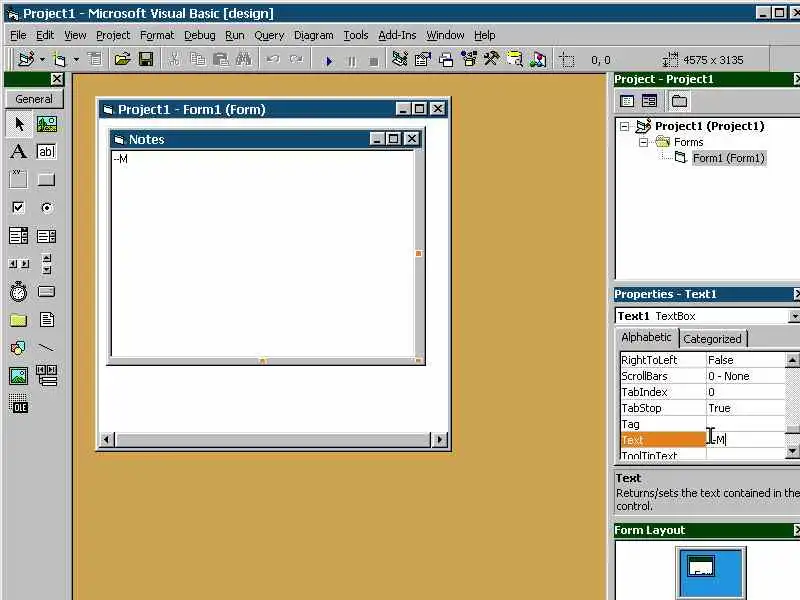Open Form Layout Window toolbar icon
The image size is (800, 600).
[445, 60]
